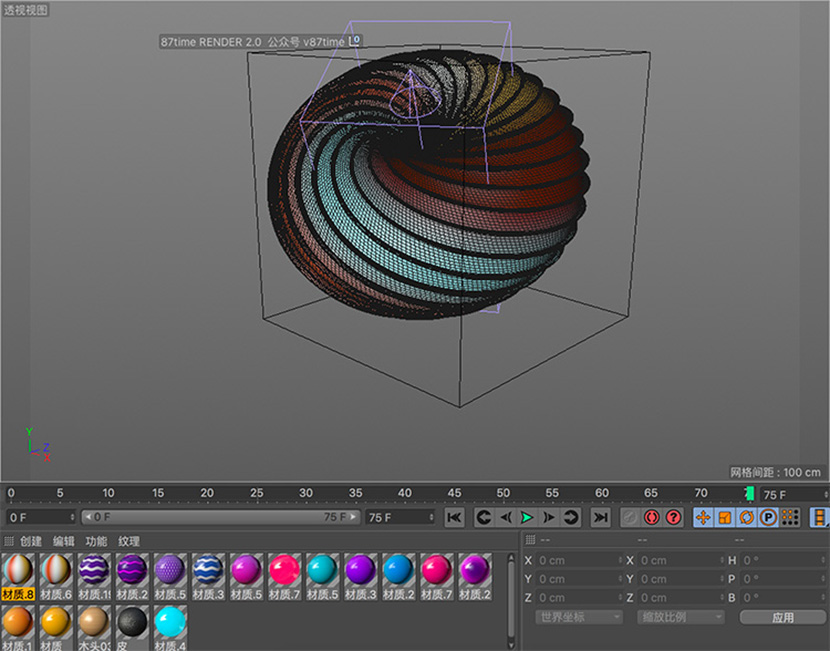Screen dimensions: 830x651
Task: Click right arrow of preview range bar
Action: tap(353, 517)
